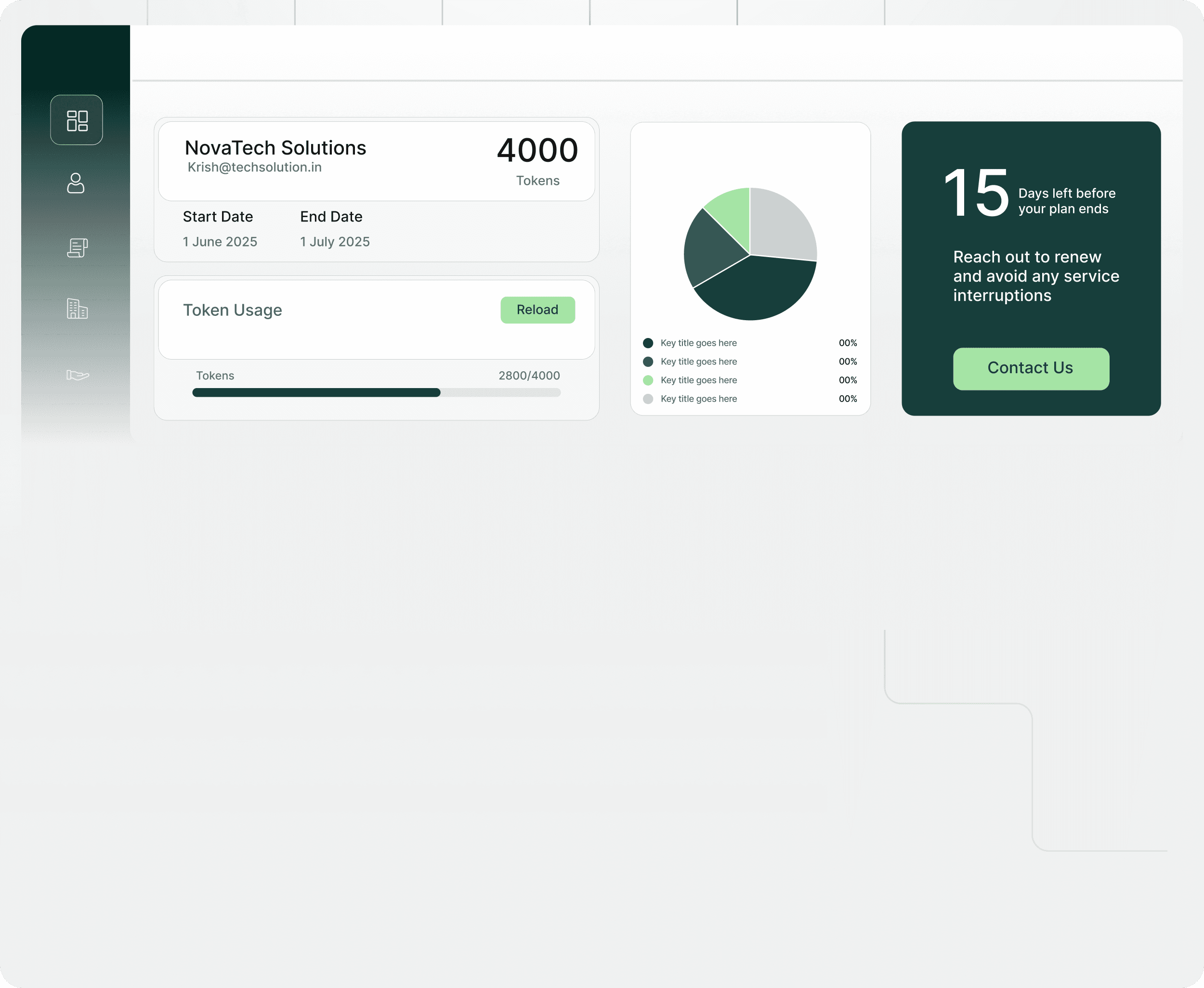Open the open-hand support icon in sidebar
This screenshot has height=988, width=1204.
click(x=78, y=375)
